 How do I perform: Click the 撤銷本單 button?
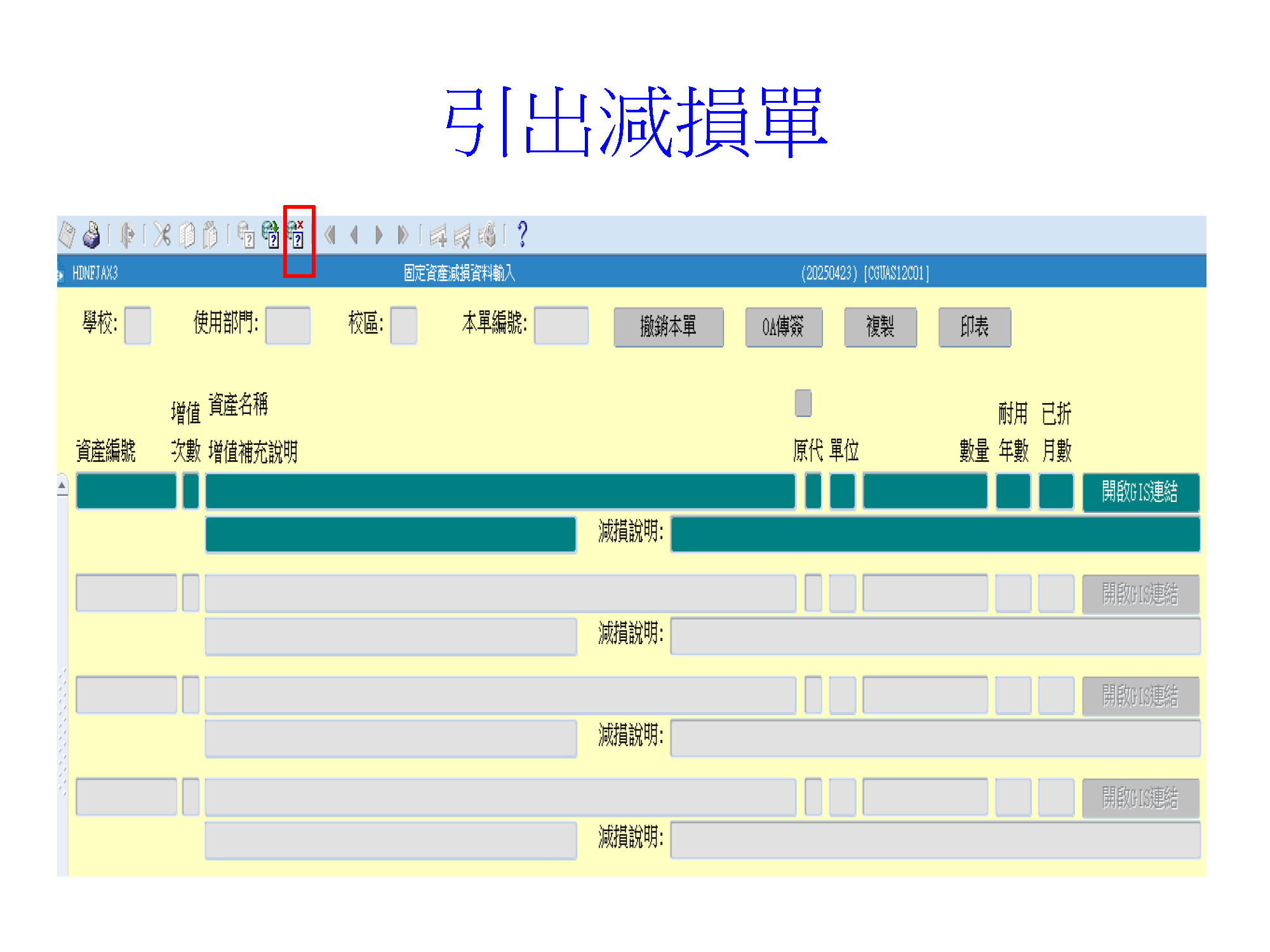[x=668, y=327]
